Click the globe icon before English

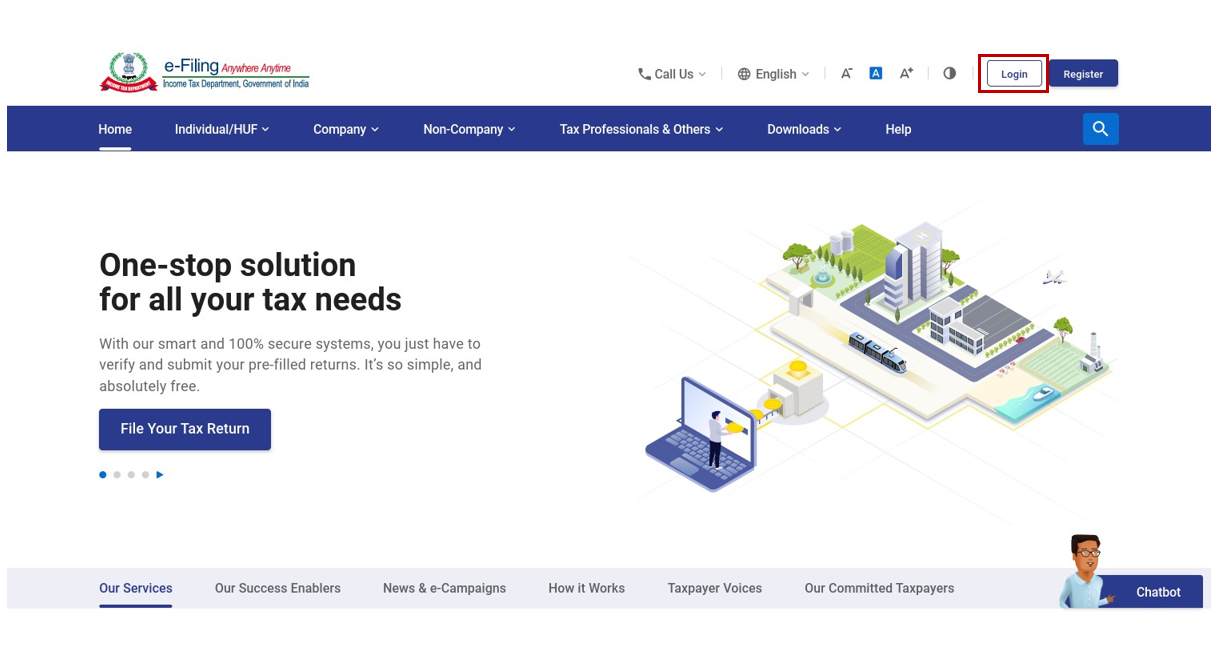tap(743, 73)
